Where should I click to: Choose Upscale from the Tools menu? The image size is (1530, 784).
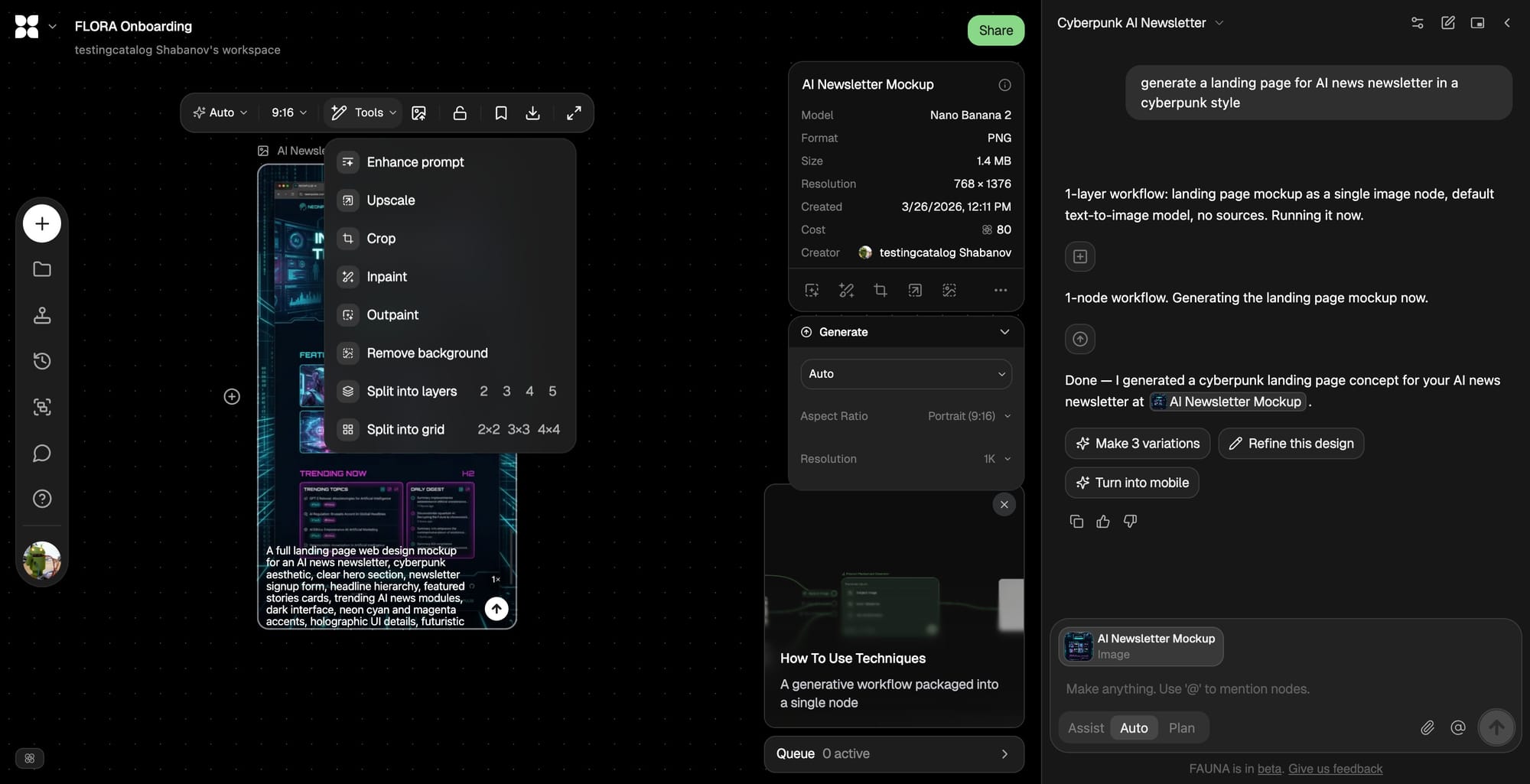(391, 200)
